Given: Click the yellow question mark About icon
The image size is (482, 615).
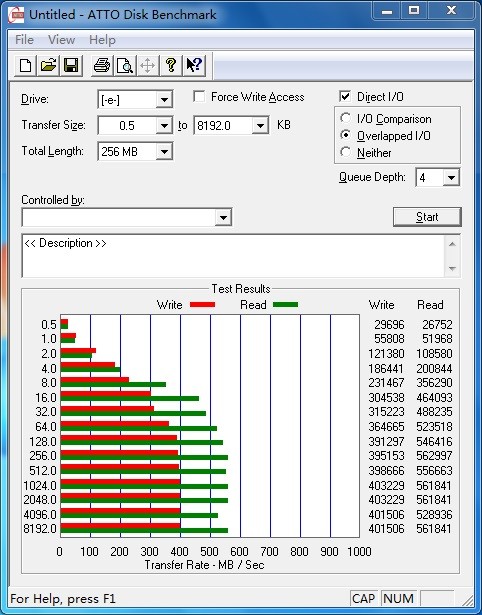Looking at the screenshot, I should 171,66.
